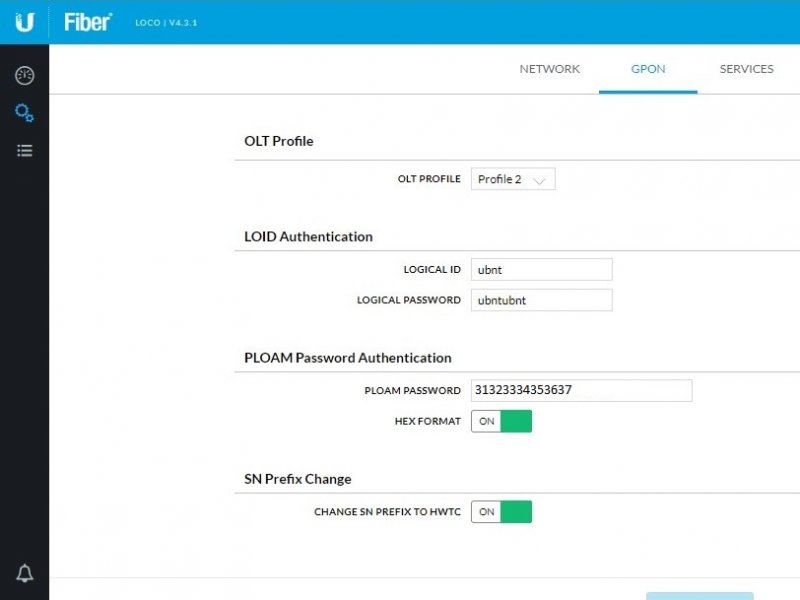800x600 pixels.
Task: Click the Ubiquiti logo icon
Action: pyautogui.click(x=24, y=22)
